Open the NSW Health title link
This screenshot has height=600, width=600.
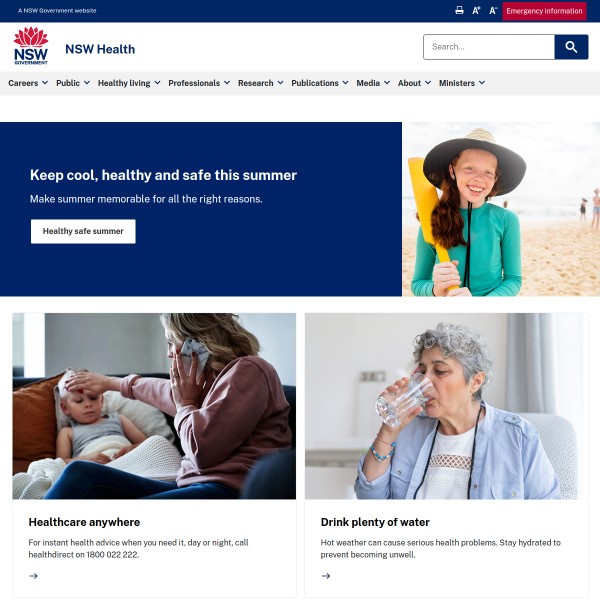coord(100,49)
